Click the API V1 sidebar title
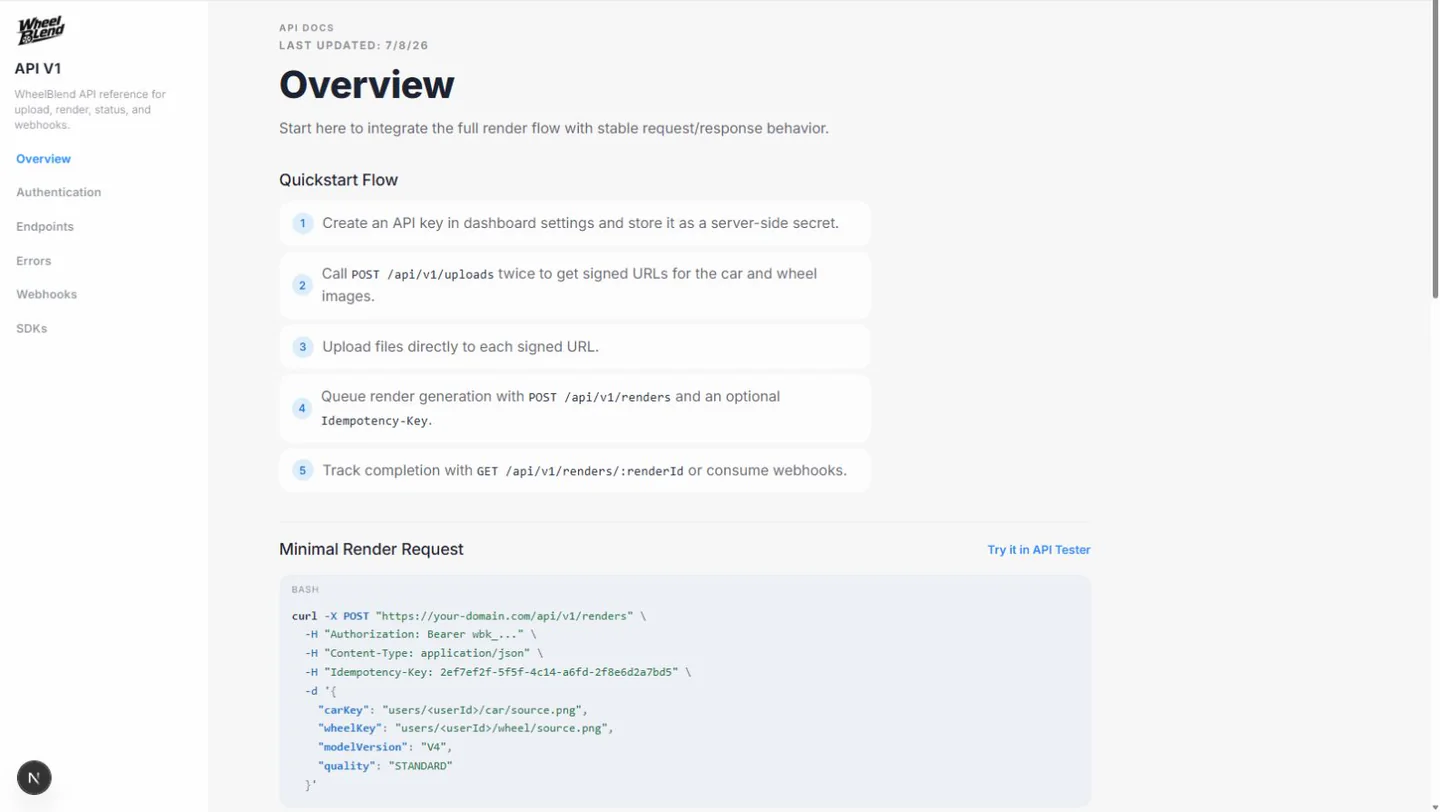1440x812 pixels. [x=37, y=69]
